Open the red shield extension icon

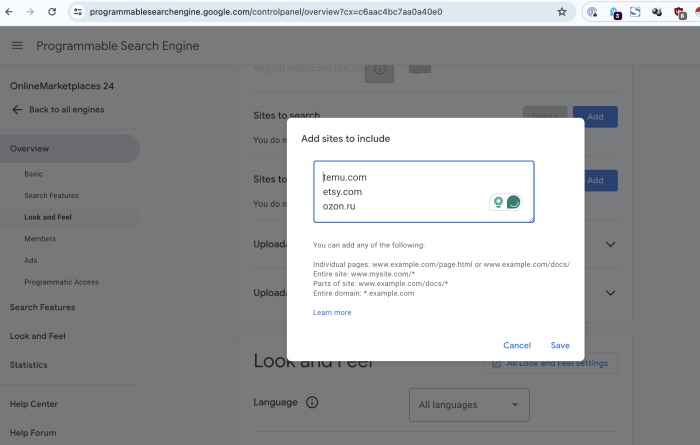point(679,13)
